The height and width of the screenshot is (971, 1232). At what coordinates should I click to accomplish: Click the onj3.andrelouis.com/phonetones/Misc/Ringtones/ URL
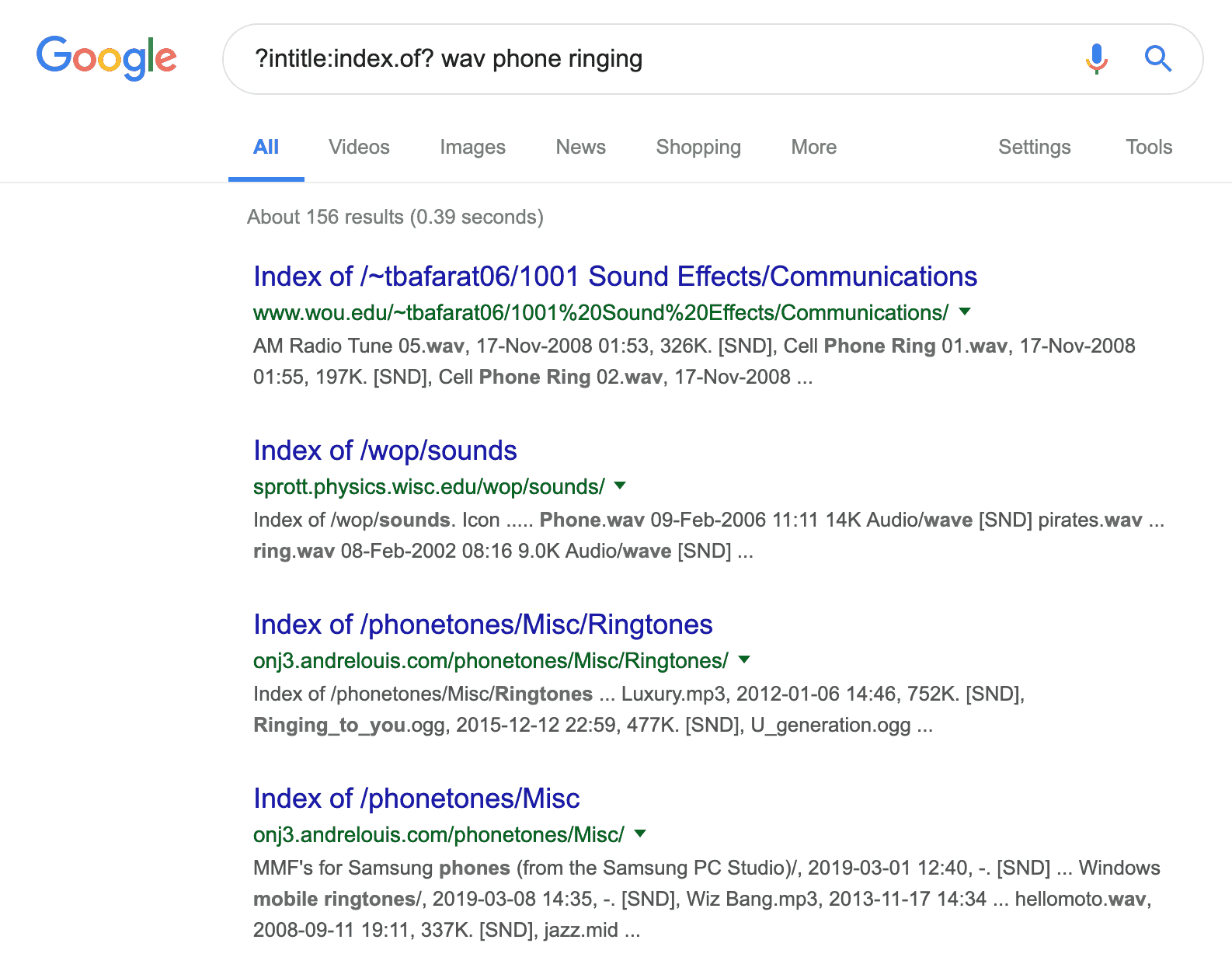(491, 660)
